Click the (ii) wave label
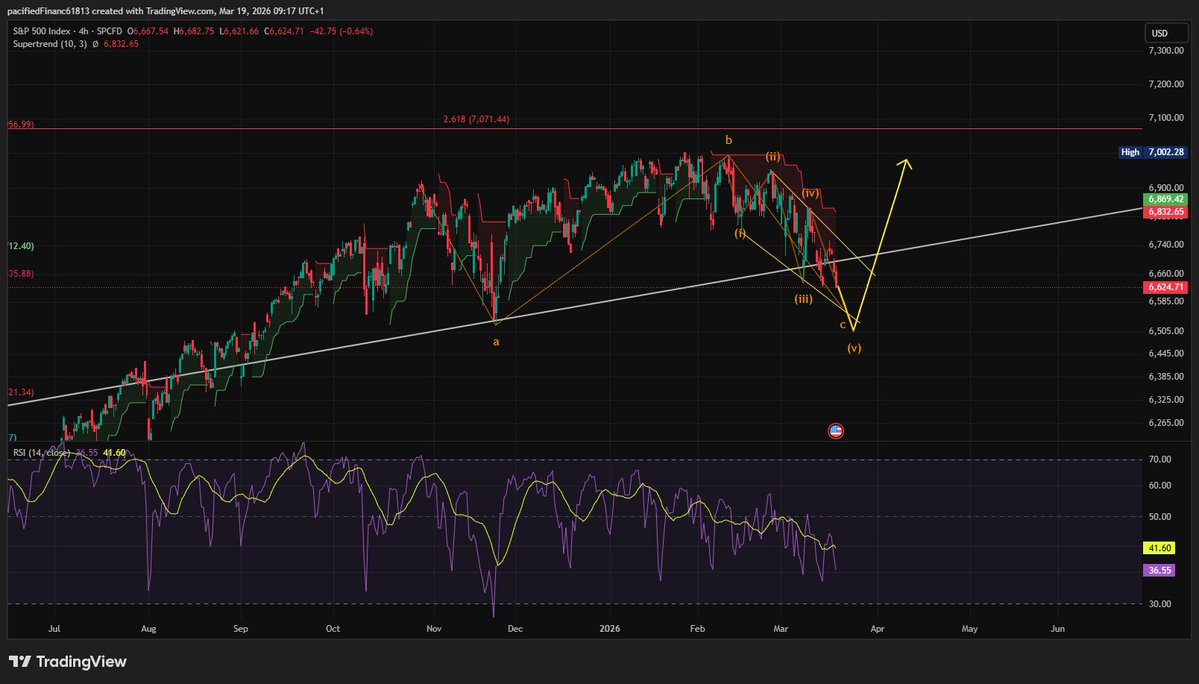The height and width of the screenshot is (684, 1199). (773, 156)
